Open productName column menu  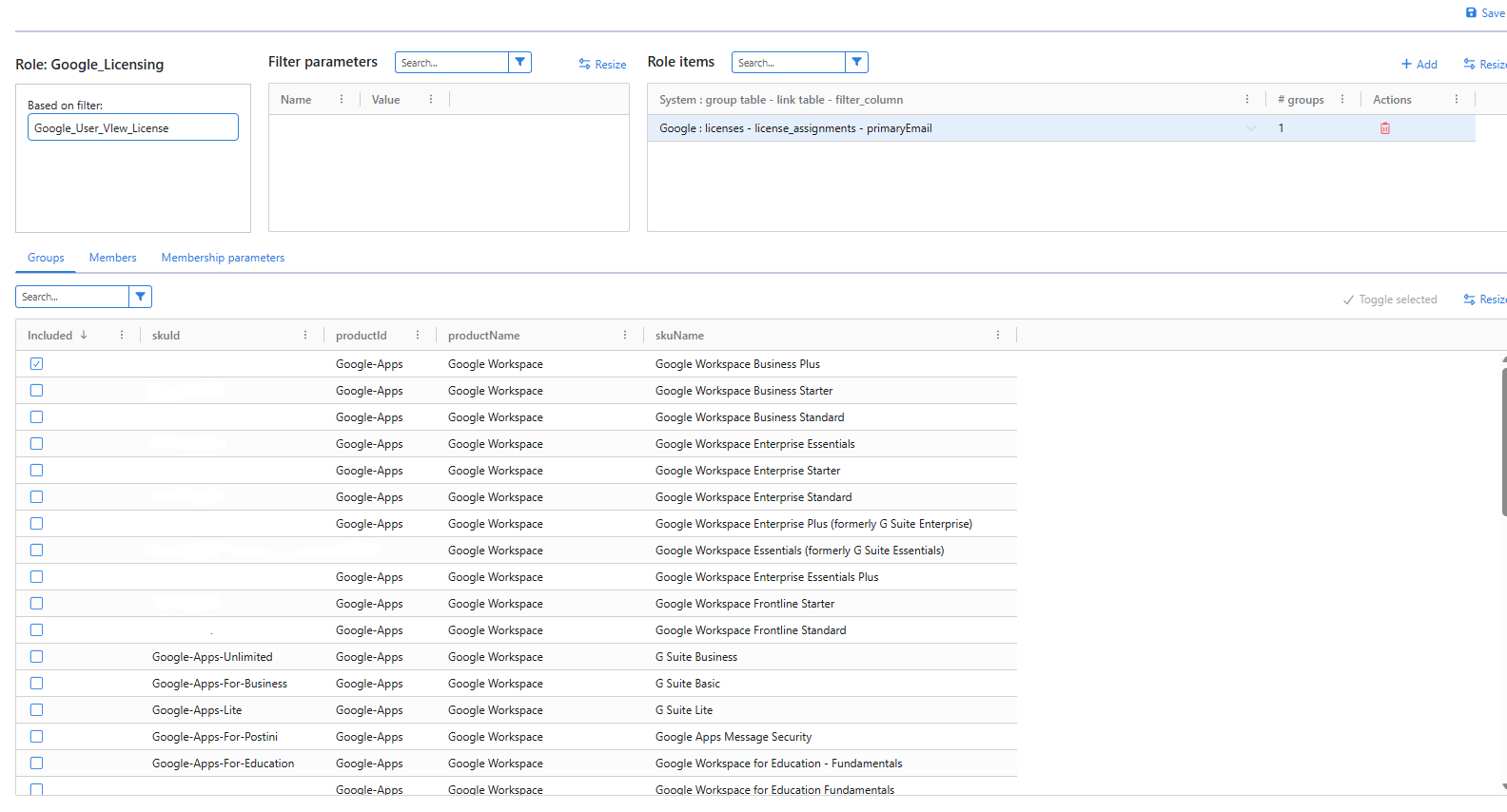(625, 335)
